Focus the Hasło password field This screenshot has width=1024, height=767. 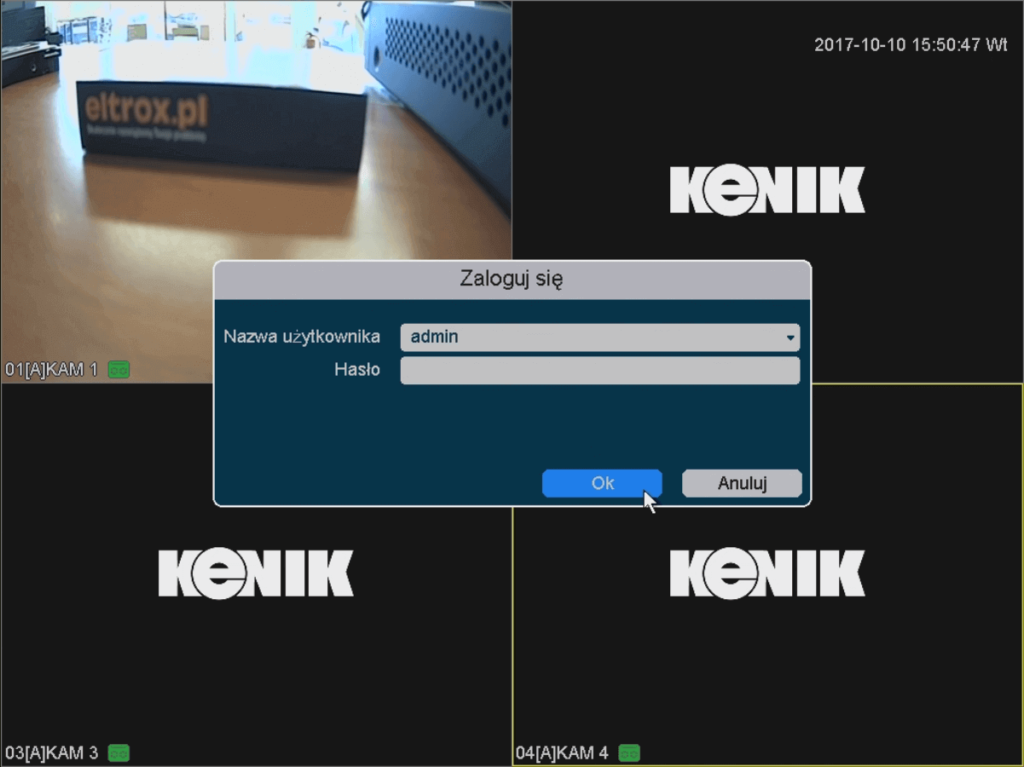[599, 371]
